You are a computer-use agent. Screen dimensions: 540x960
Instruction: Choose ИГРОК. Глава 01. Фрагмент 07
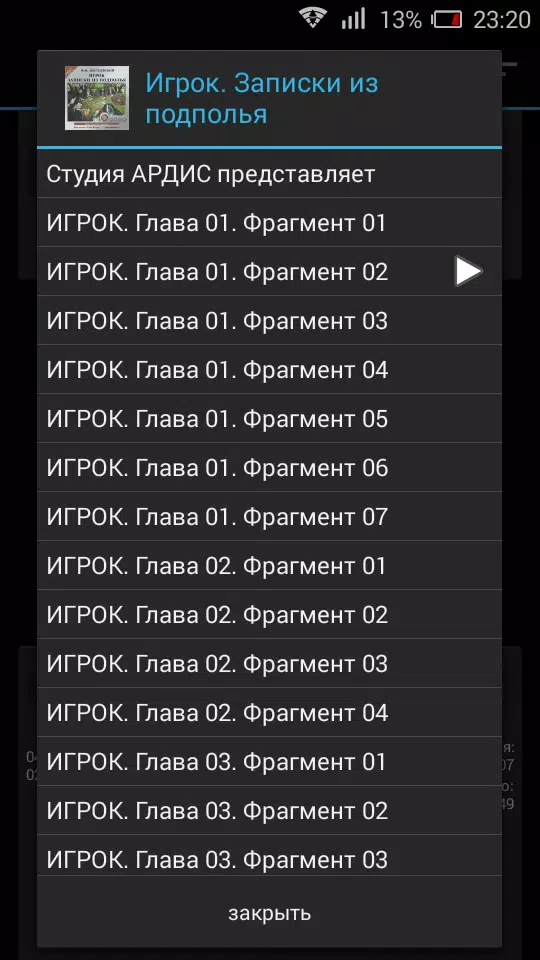click(269, 517)
